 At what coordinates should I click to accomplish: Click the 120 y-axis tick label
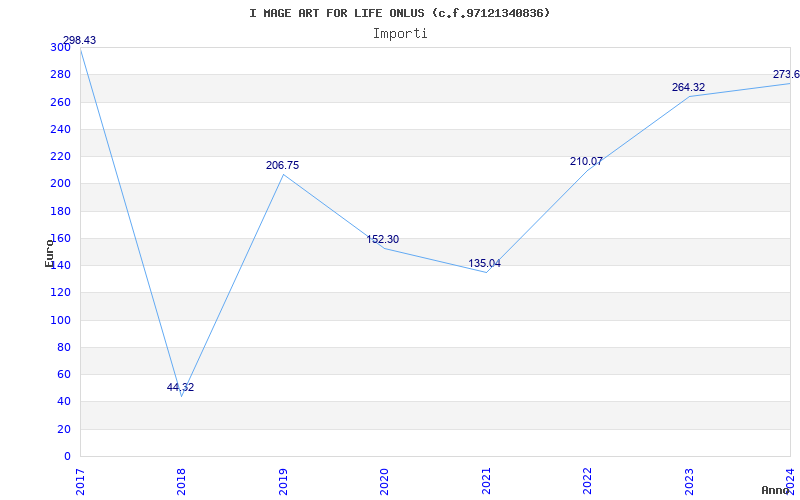60,293
